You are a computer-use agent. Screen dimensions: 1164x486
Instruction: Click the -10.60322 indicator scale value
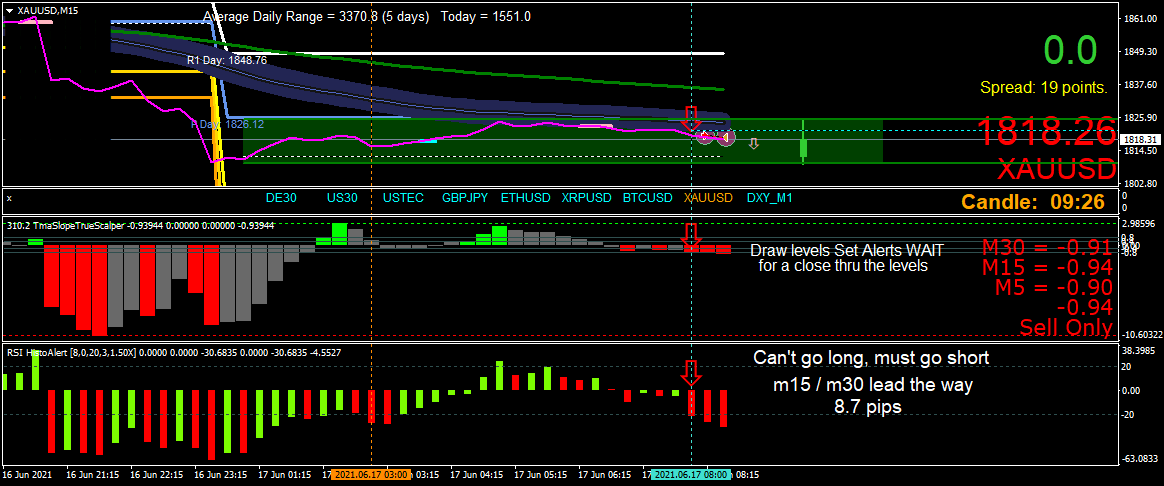[1140, 335]
